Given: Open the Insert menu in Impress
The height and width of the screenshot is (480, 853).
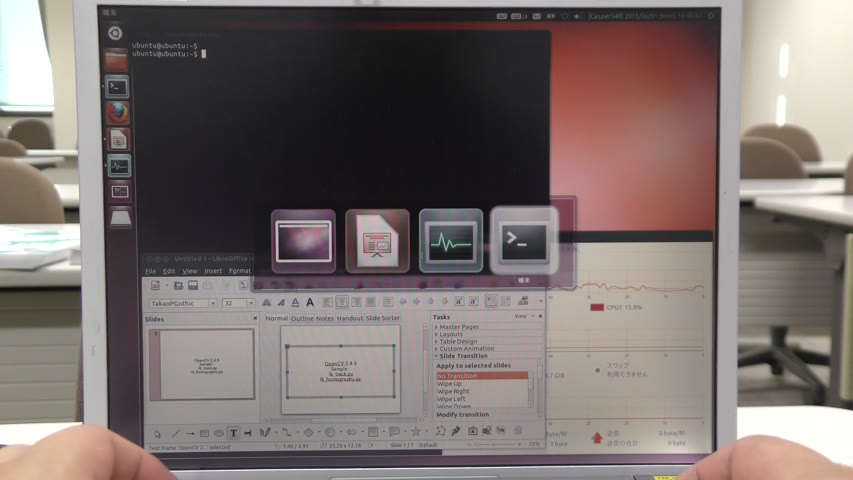Looking at the screenshot, I should click(x=213, y=270).
